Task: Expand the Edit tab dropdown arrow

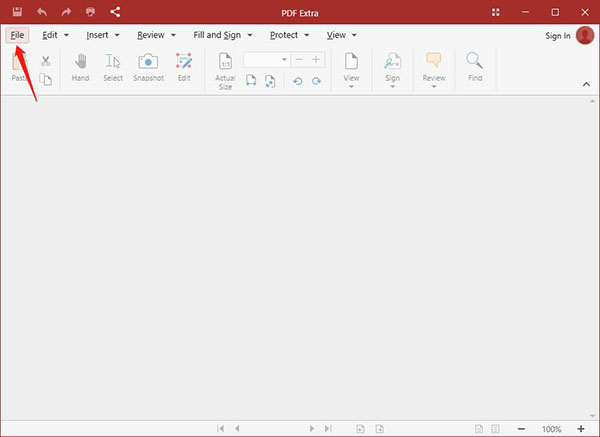Action: click(x=66, y=35)
